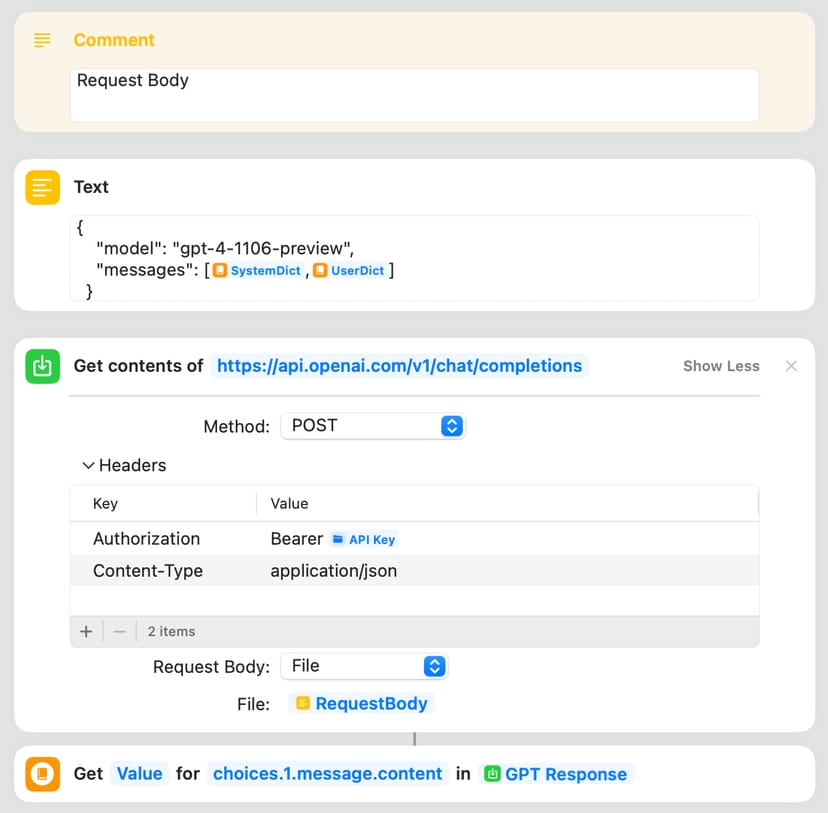
Task: Select the SystemDict variable token
Action: tap(257, 270)
